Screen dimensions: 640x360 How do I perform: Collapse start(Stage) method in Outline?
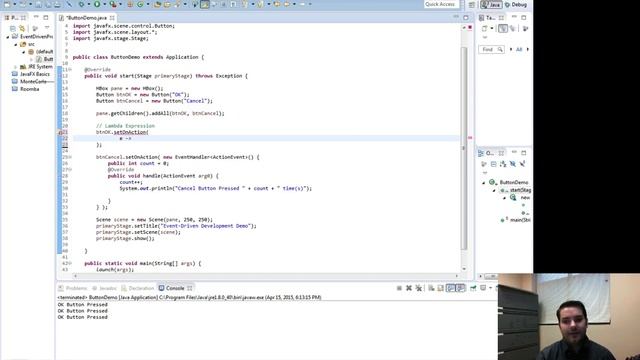pyautogui.click(x=494, y=190)
